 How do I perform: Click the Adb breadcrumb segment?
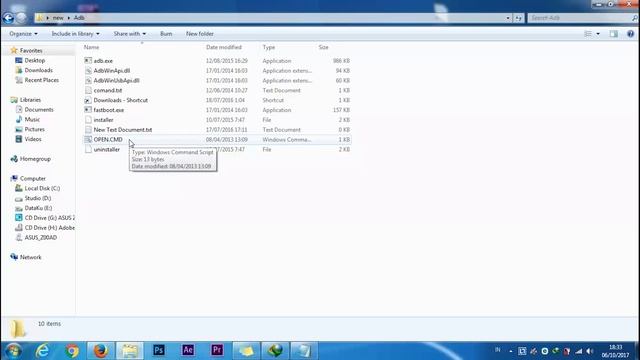point(79,18)
